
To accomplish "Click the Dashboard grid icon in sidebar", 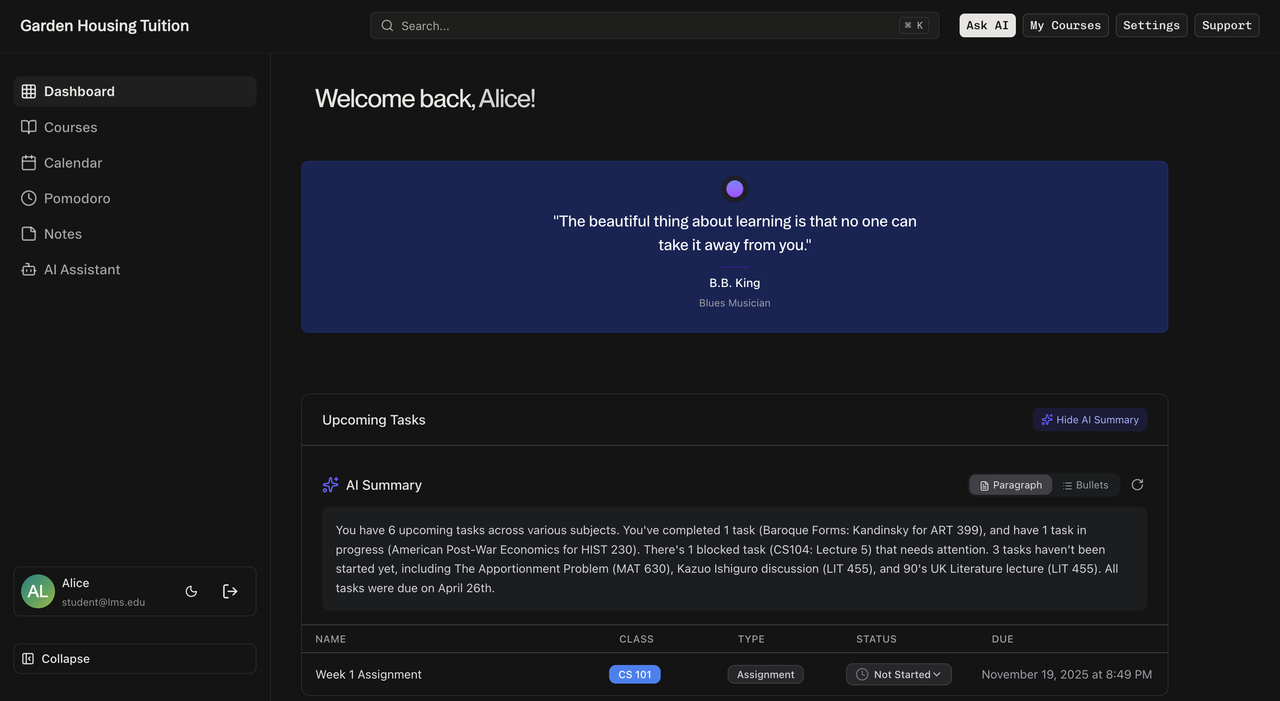I will 29,91.
